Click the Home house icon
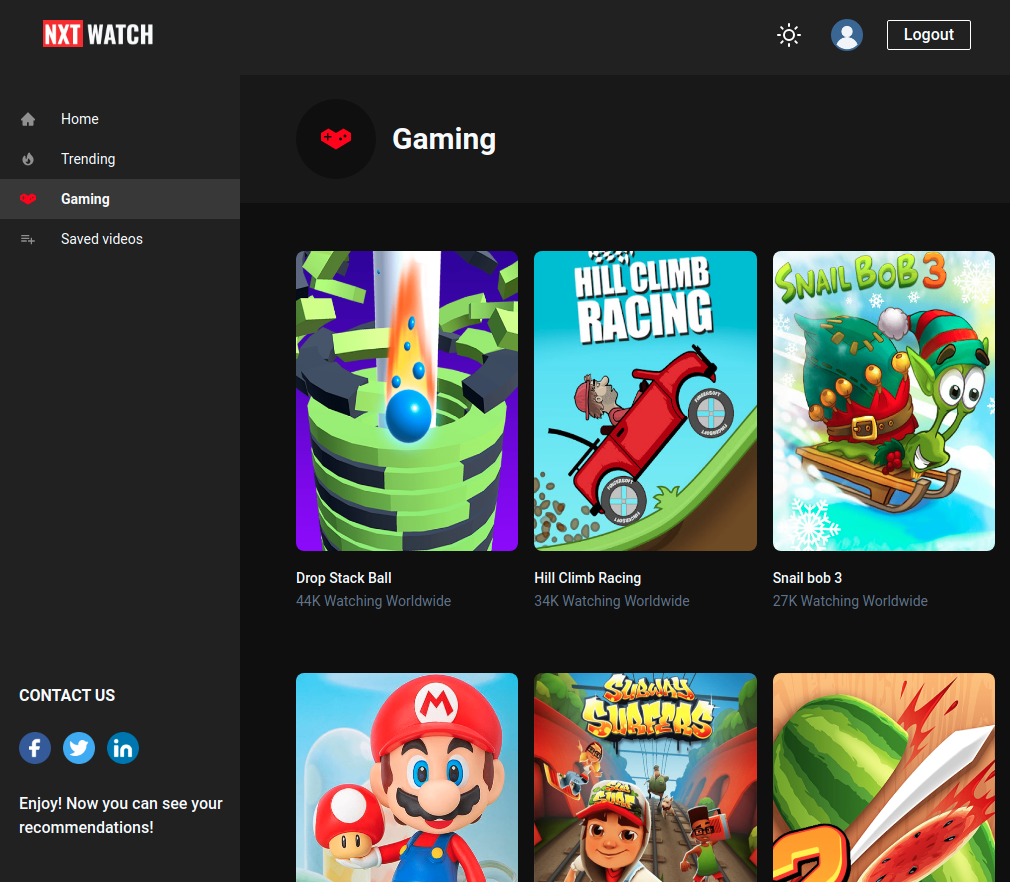 click(28, 119)
